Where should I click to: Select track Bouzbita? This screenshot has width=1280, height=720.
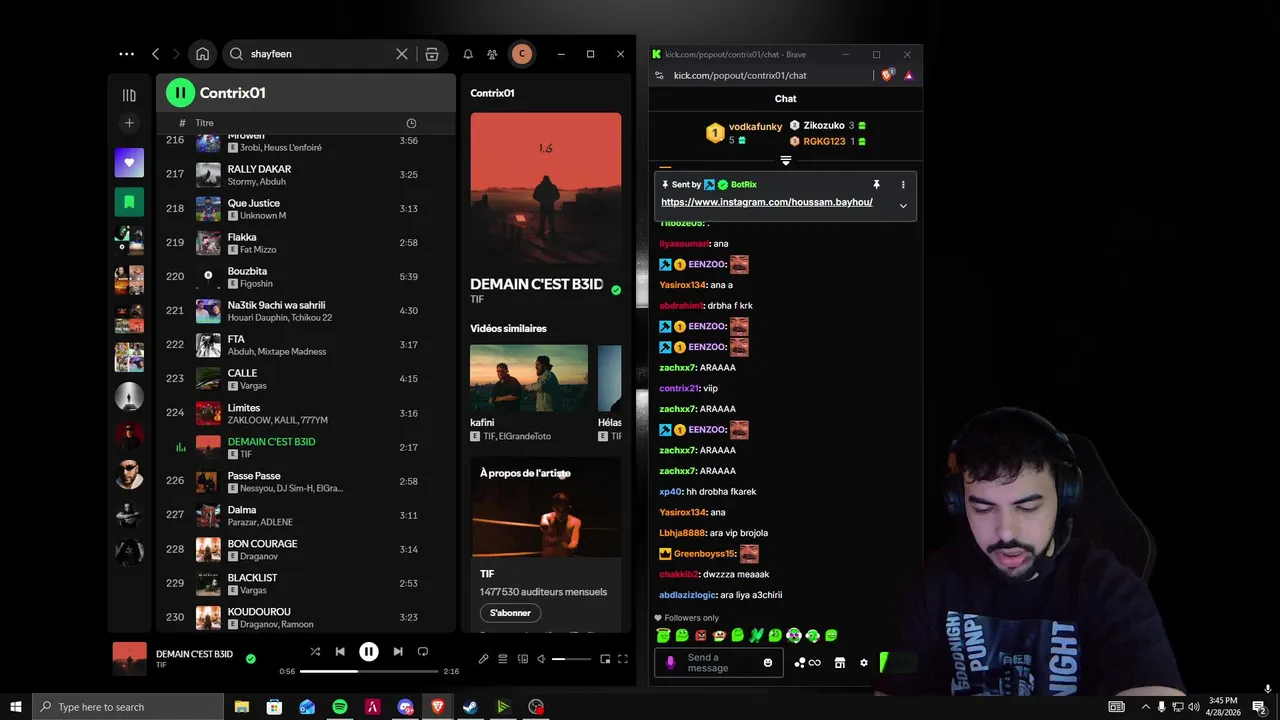[305, 277]
